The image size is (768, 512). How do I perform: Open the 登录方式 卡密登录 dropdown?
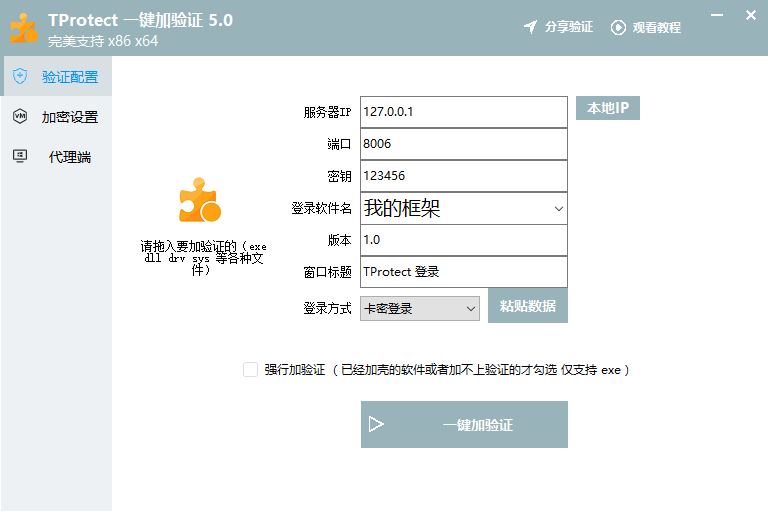click(420, 309)
